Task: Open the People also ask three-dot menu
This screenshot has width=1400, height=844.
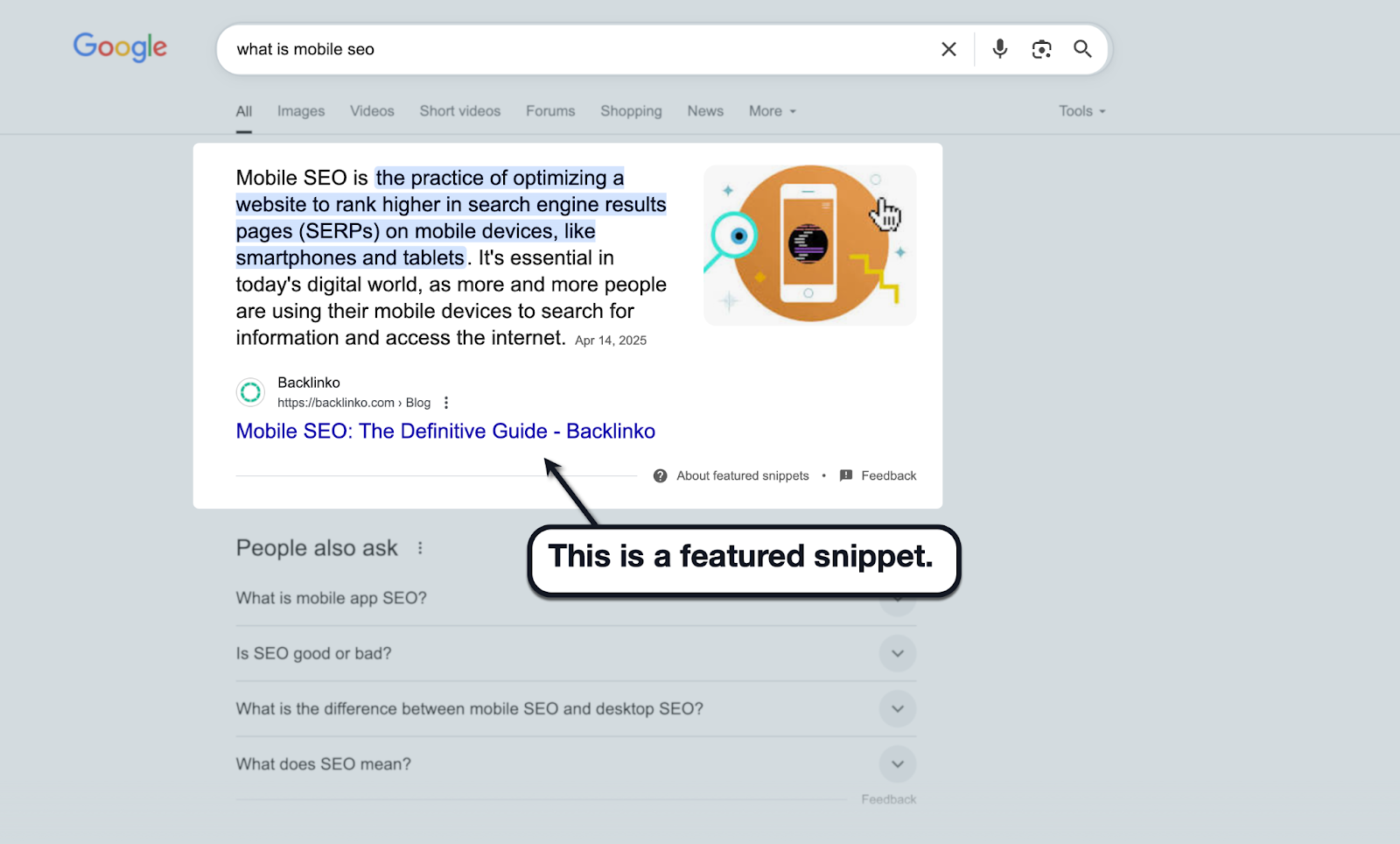Action: [420, 548]
